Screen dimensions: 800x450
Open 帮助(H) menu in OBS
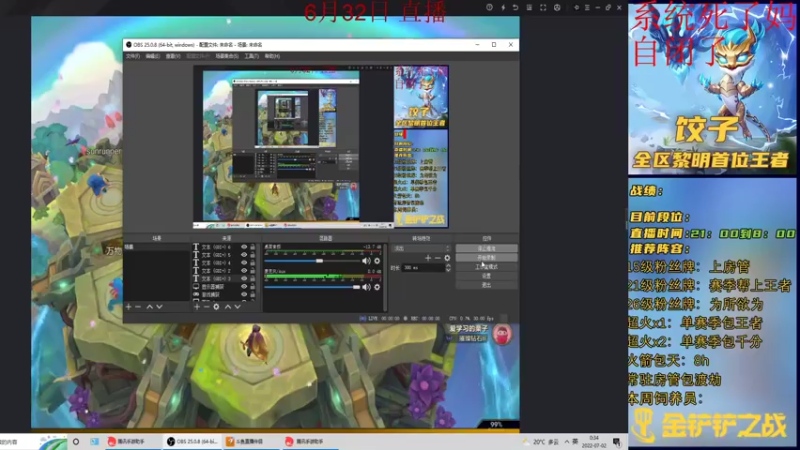pos(272,56)
